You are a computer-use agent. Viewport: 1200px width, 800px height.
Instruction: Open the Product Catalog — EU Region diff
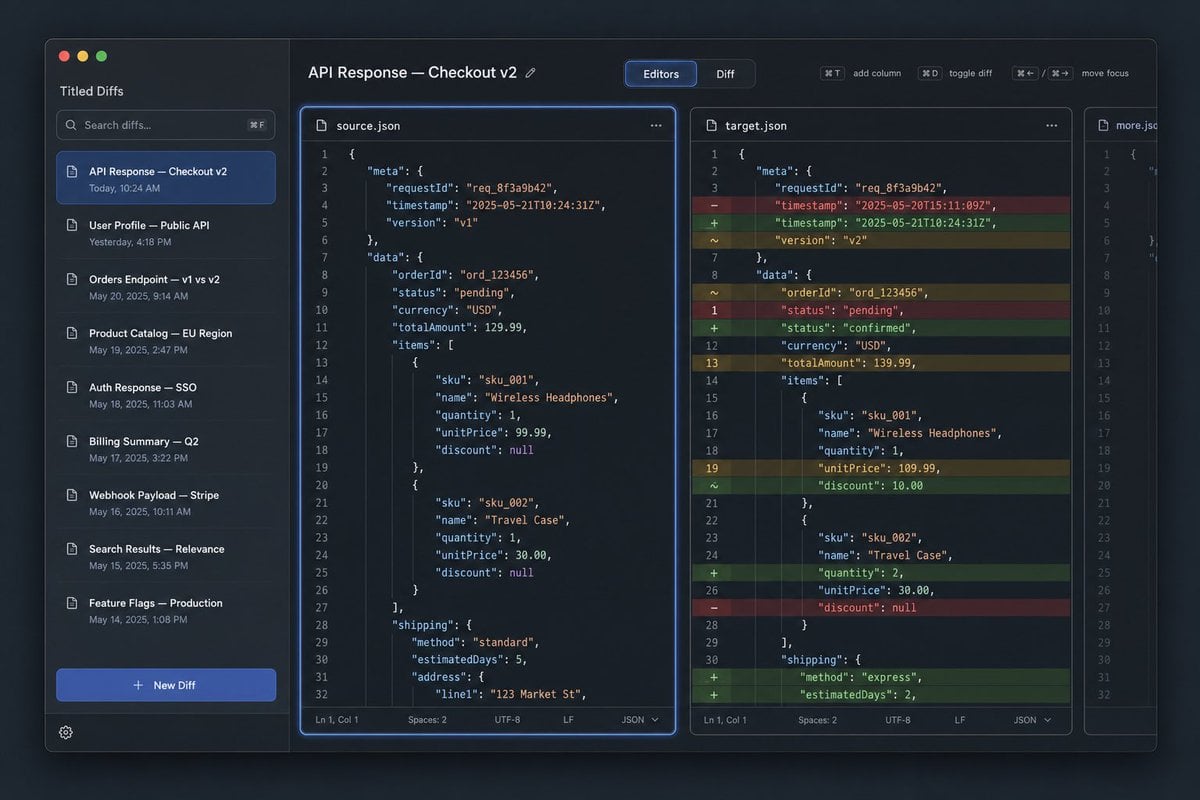point(166,340)
